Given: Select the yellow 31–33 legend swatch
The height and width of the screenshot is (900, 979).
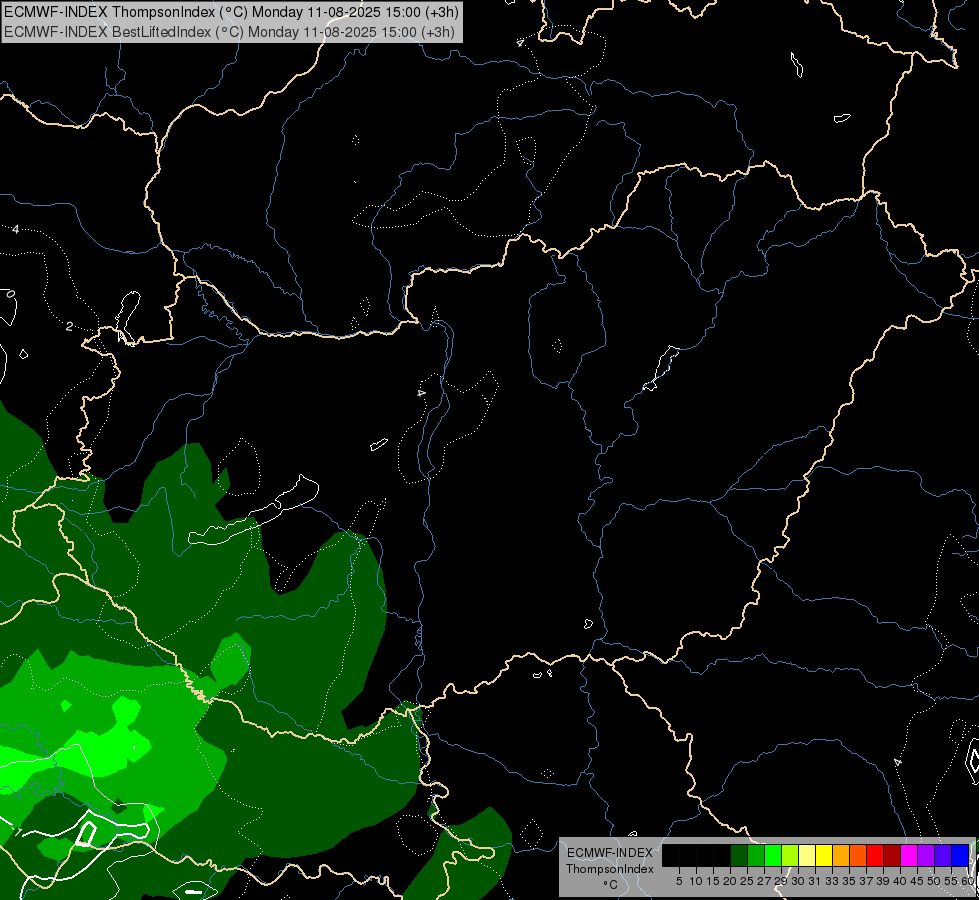Looking at the screenshot, I should pyautogui.click(x=824, y=855).
